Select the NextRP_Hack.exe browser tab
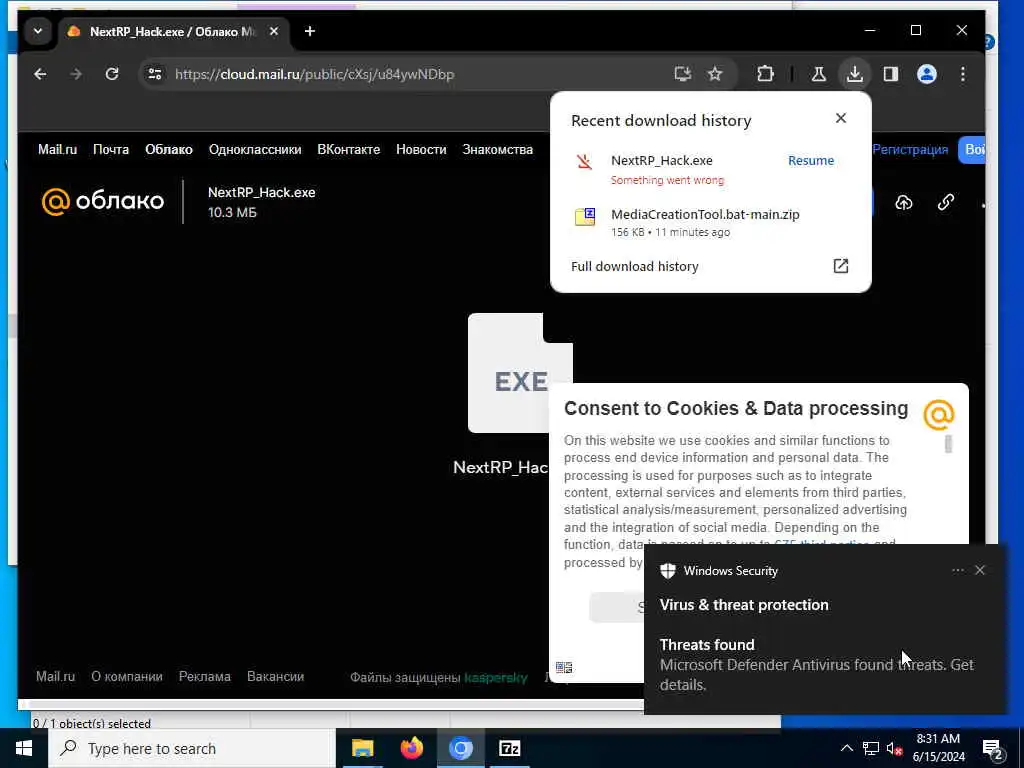The width and height of the screenshot is (1024, 768). coord(171,31)
